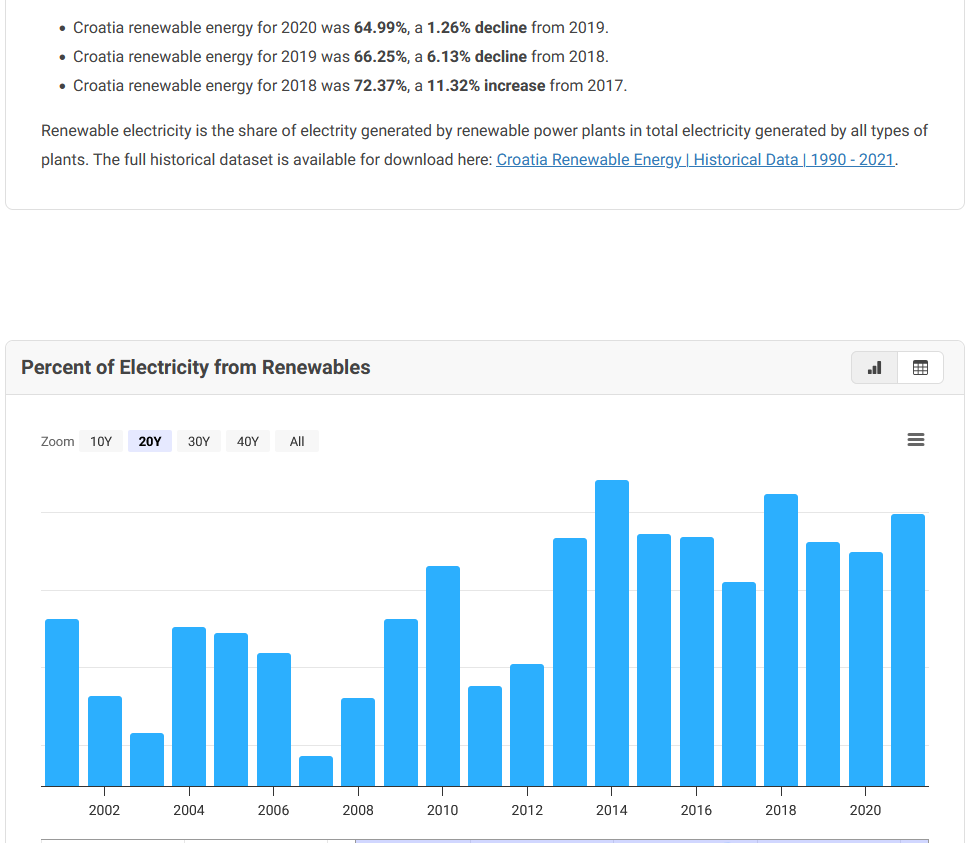Click the 2021 bar at far right
The image size is (974, 843).
(908, 650)
